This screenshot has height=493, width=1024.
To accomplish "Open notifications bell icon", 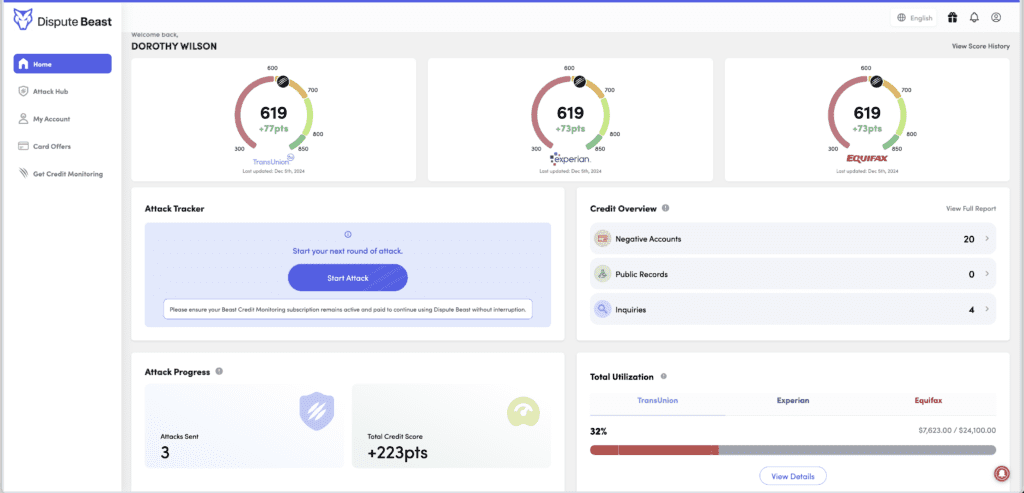I will pos(974,17).
